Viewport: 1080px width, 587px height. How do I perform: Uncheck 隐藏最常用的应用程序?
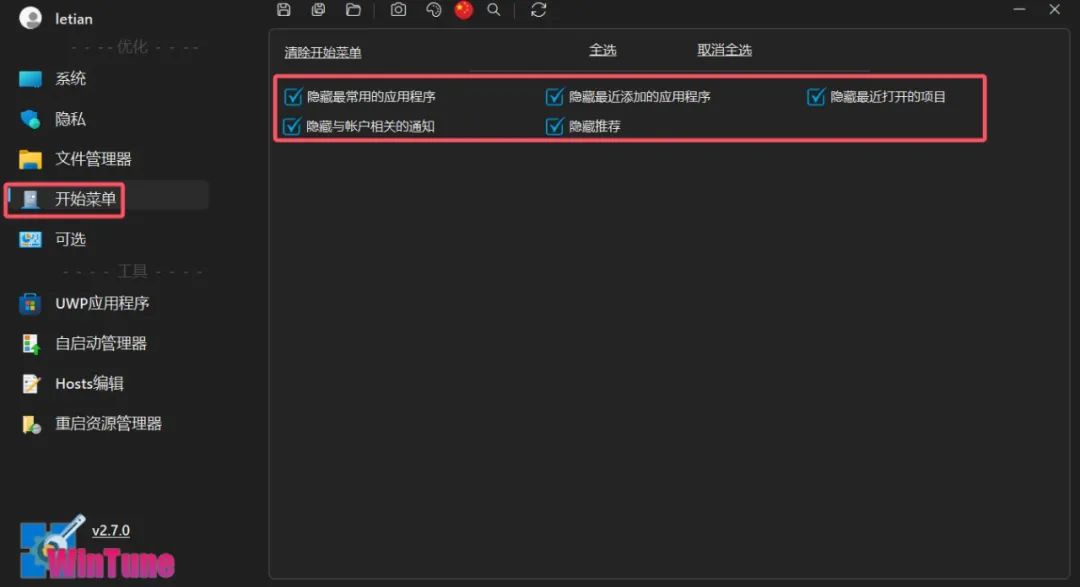tap(293, 96)
